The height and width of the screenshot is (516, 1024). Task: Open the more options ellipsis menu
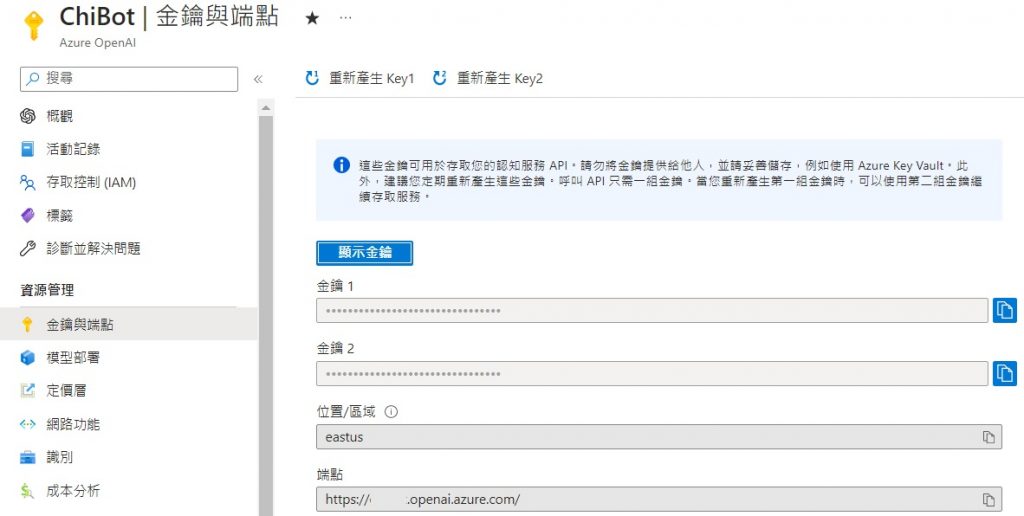pos(345,18)
